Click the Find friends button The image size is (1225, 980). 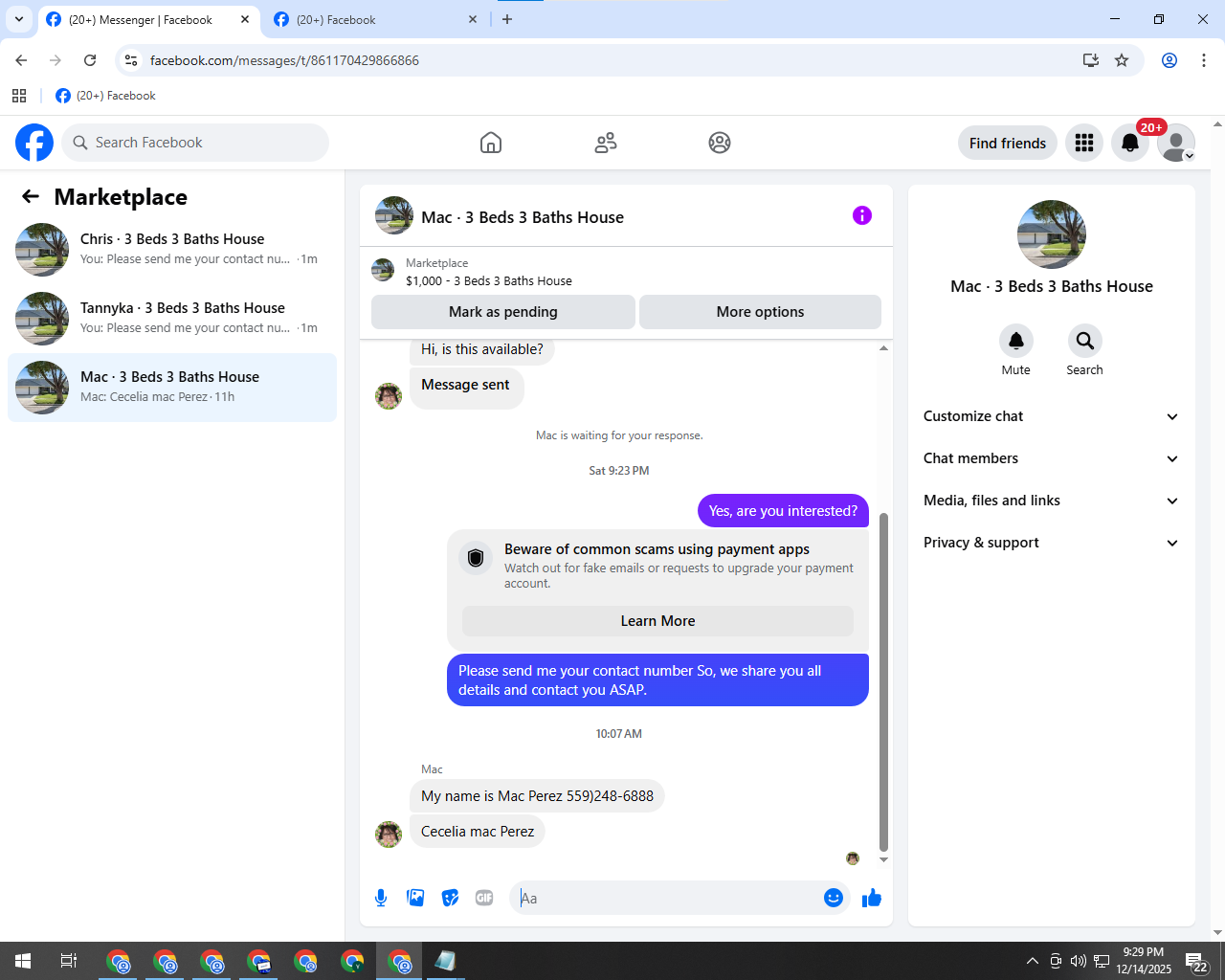click(x=1008, y=143)
